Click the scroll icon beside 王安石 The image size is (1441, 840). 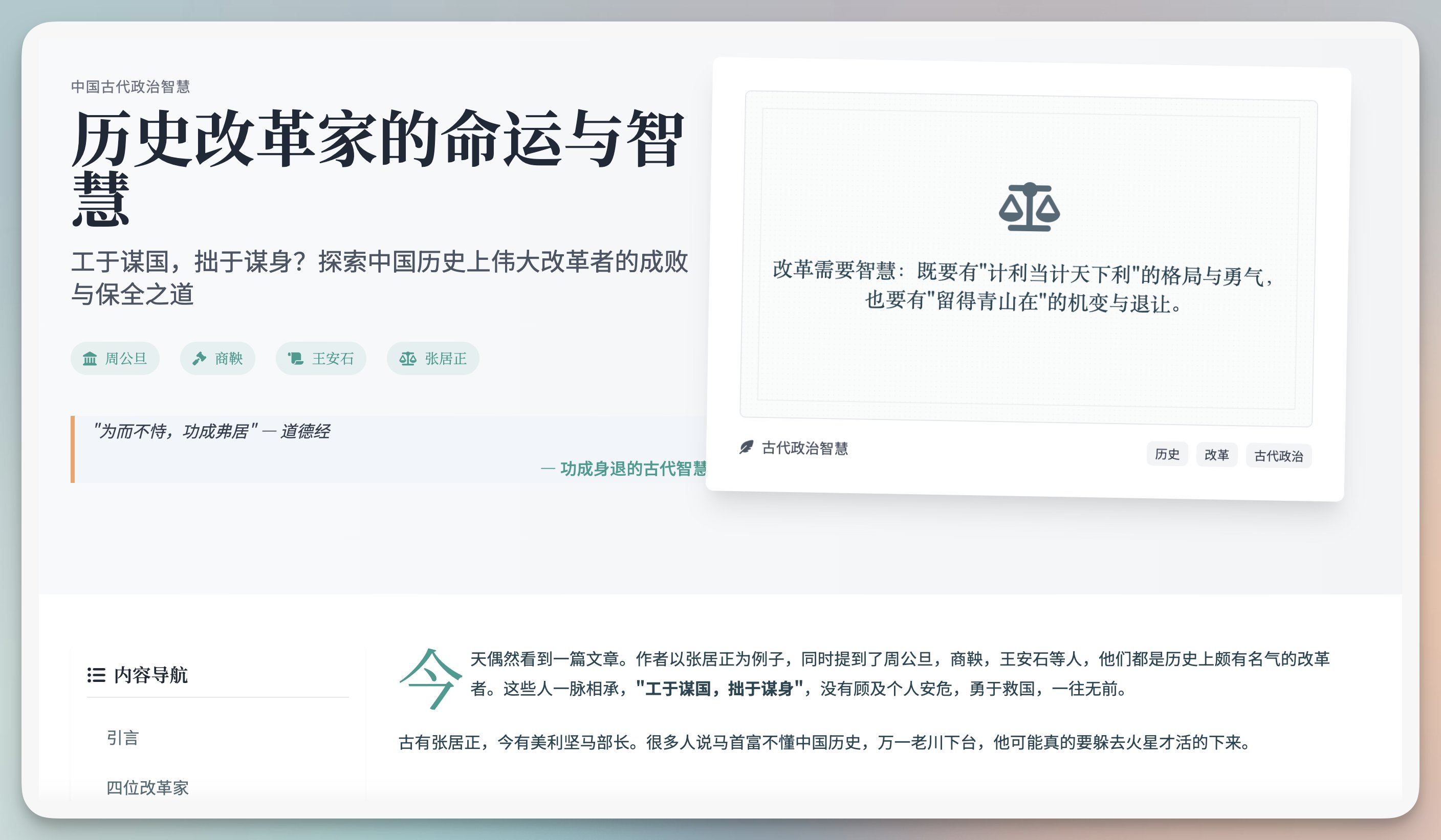[295, 359]
